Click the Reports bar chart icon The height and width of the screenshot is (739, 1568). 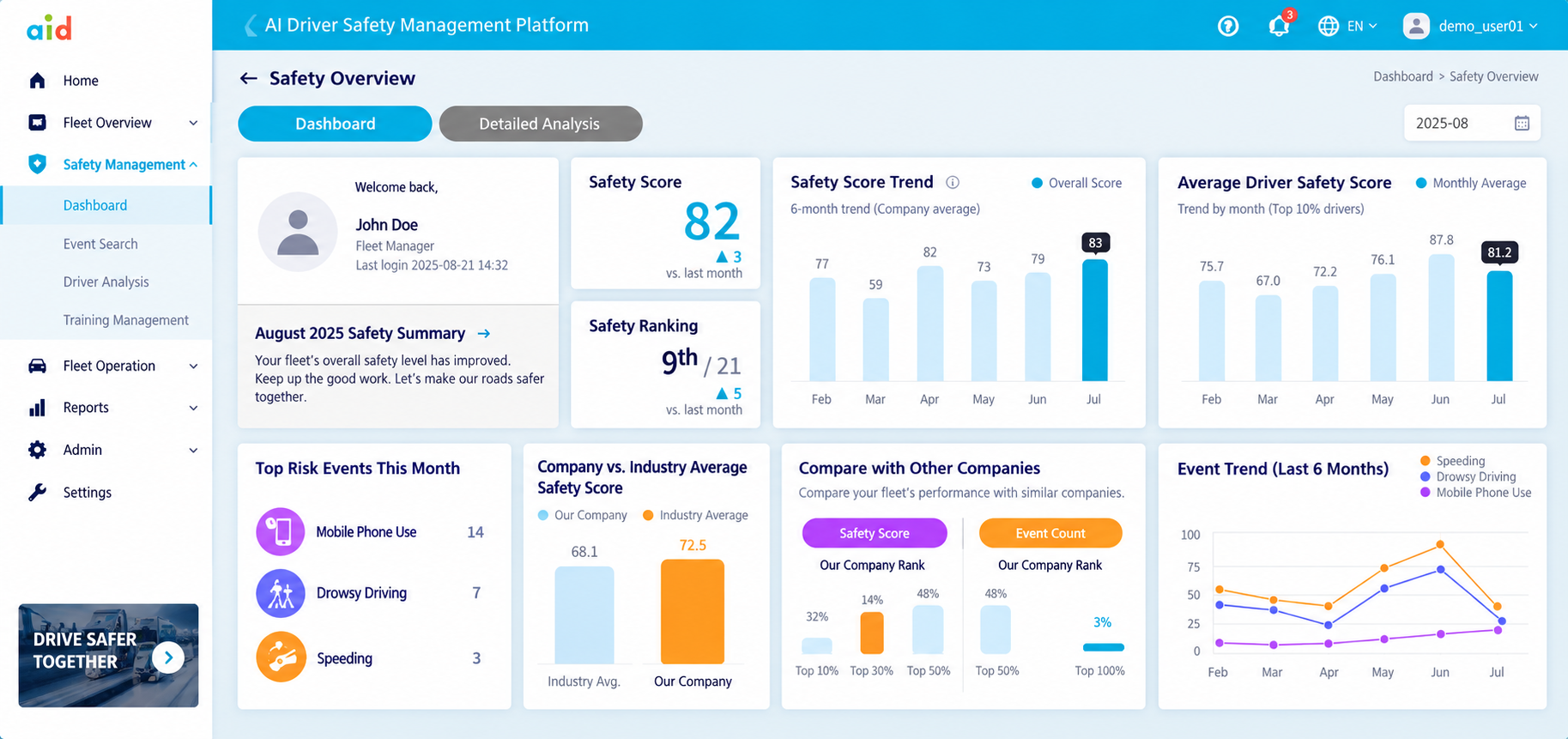coord(37,408)
